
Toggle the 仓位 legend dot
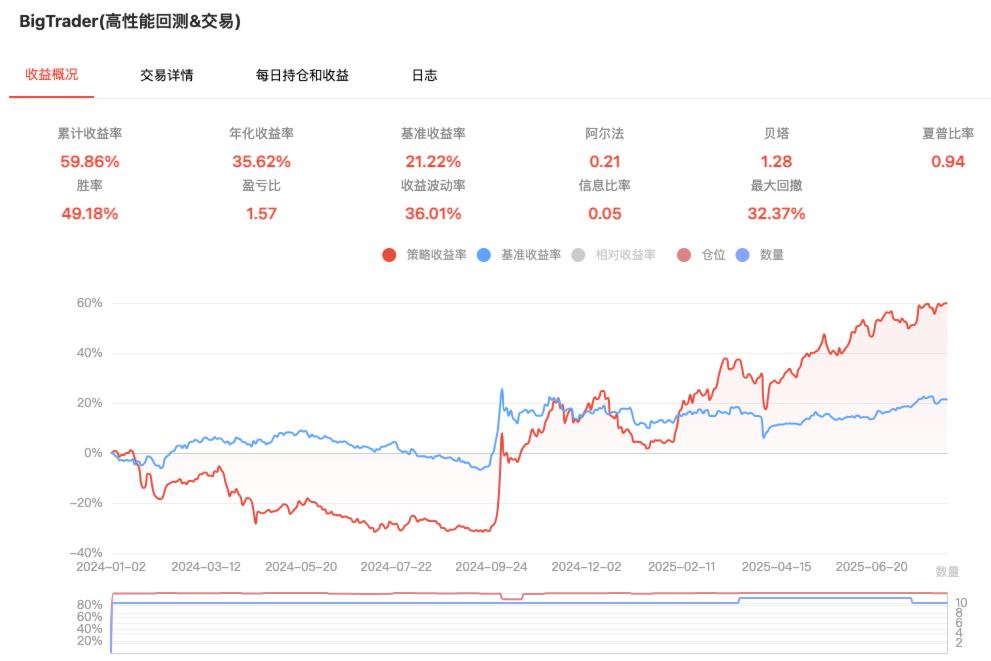[x=685, y=255]
